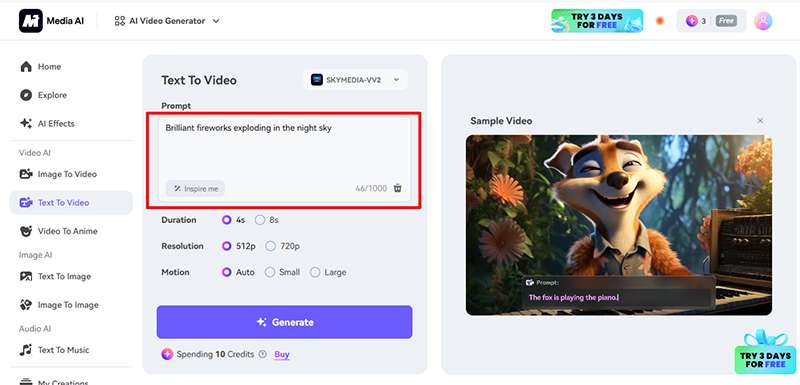This screenshot has height=385, width=800.
Task: Click the purple credits coin icon near Spending
Action: click(x=167, y=354)
